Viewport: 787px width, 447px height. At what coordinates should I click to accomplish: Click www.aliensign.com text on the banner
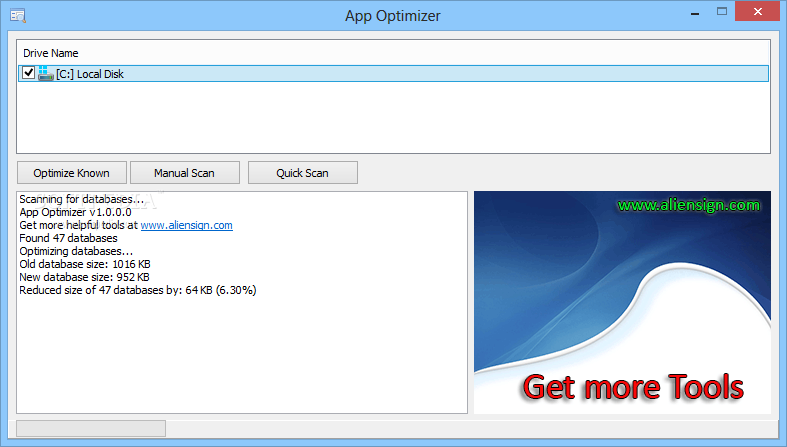tap(689, 205)
